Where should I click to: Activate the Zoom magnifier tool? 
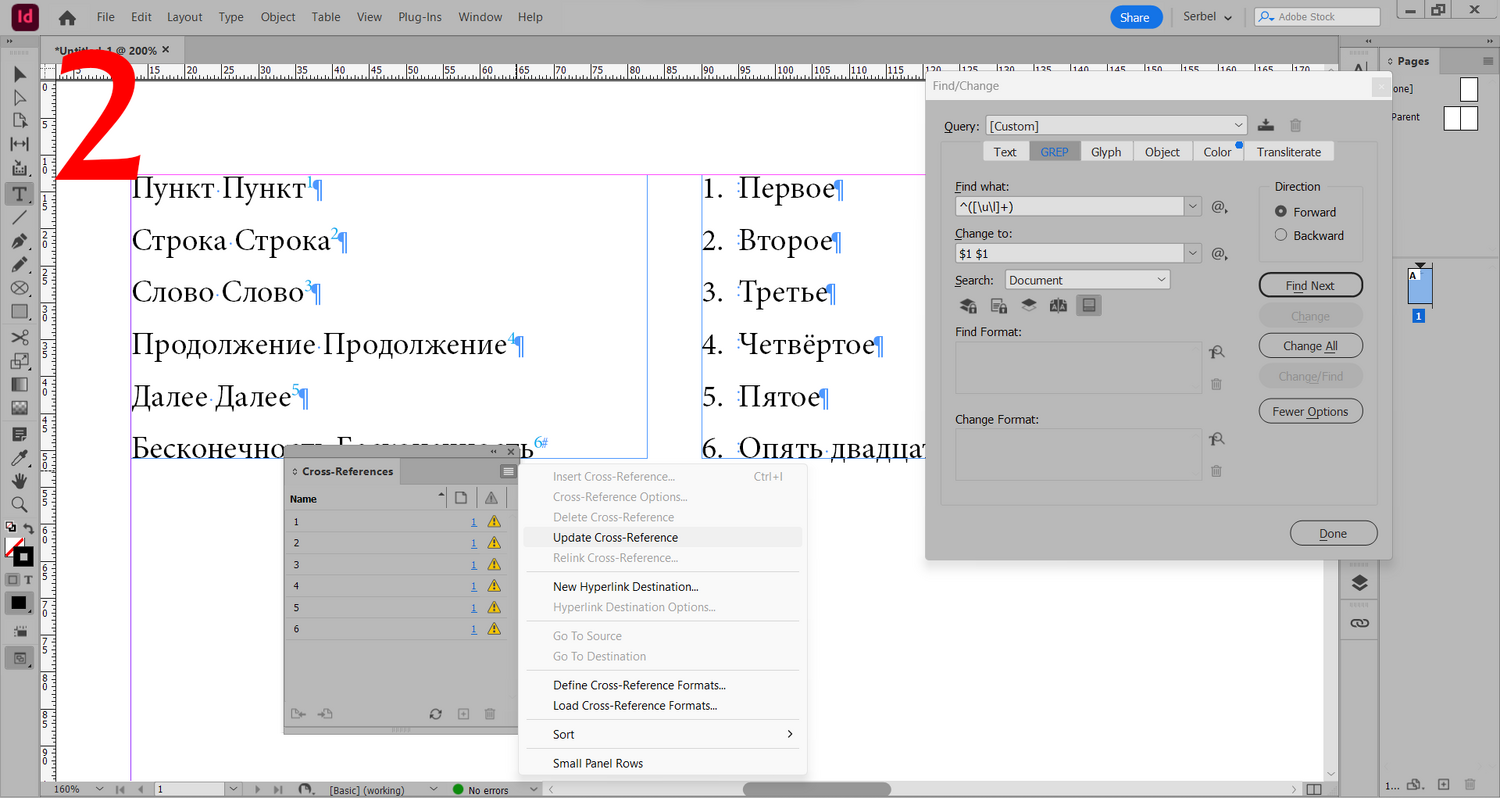[x=19, y=505]
